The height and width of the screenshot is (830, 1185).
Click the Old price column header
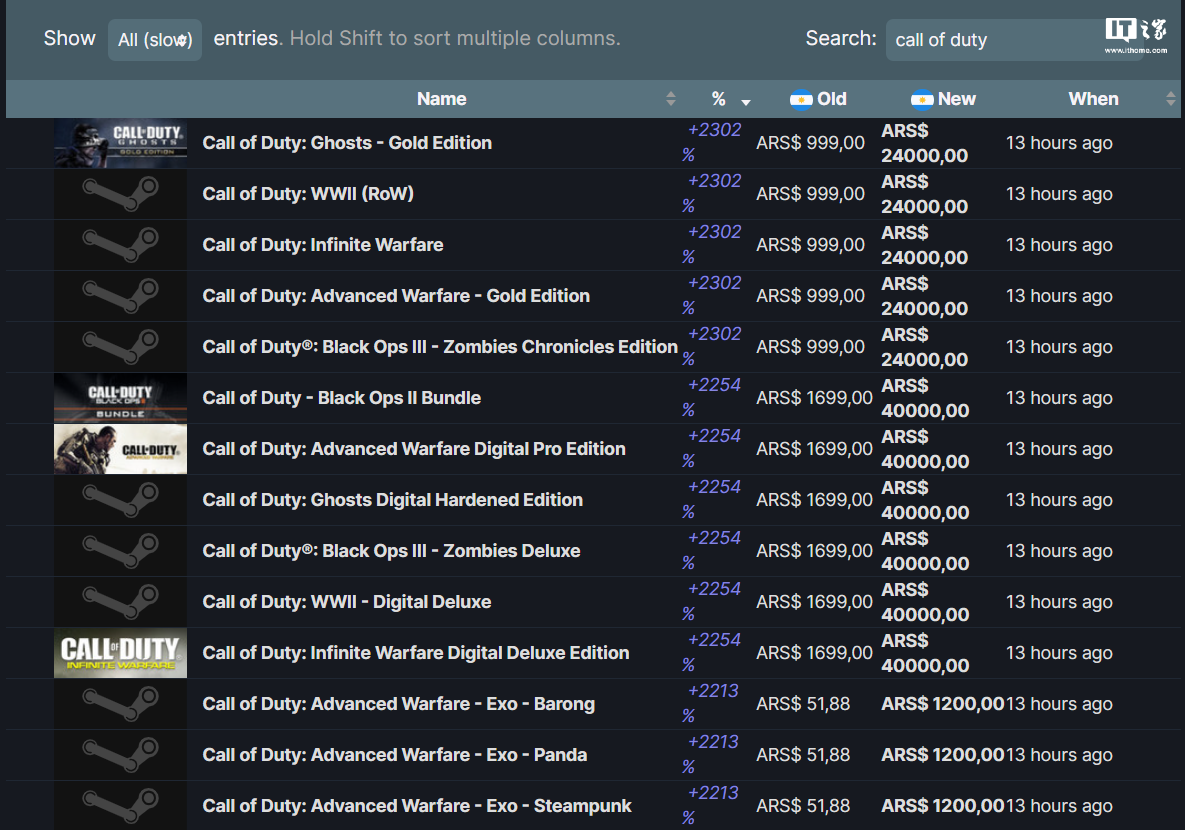(x=831, y=99)
